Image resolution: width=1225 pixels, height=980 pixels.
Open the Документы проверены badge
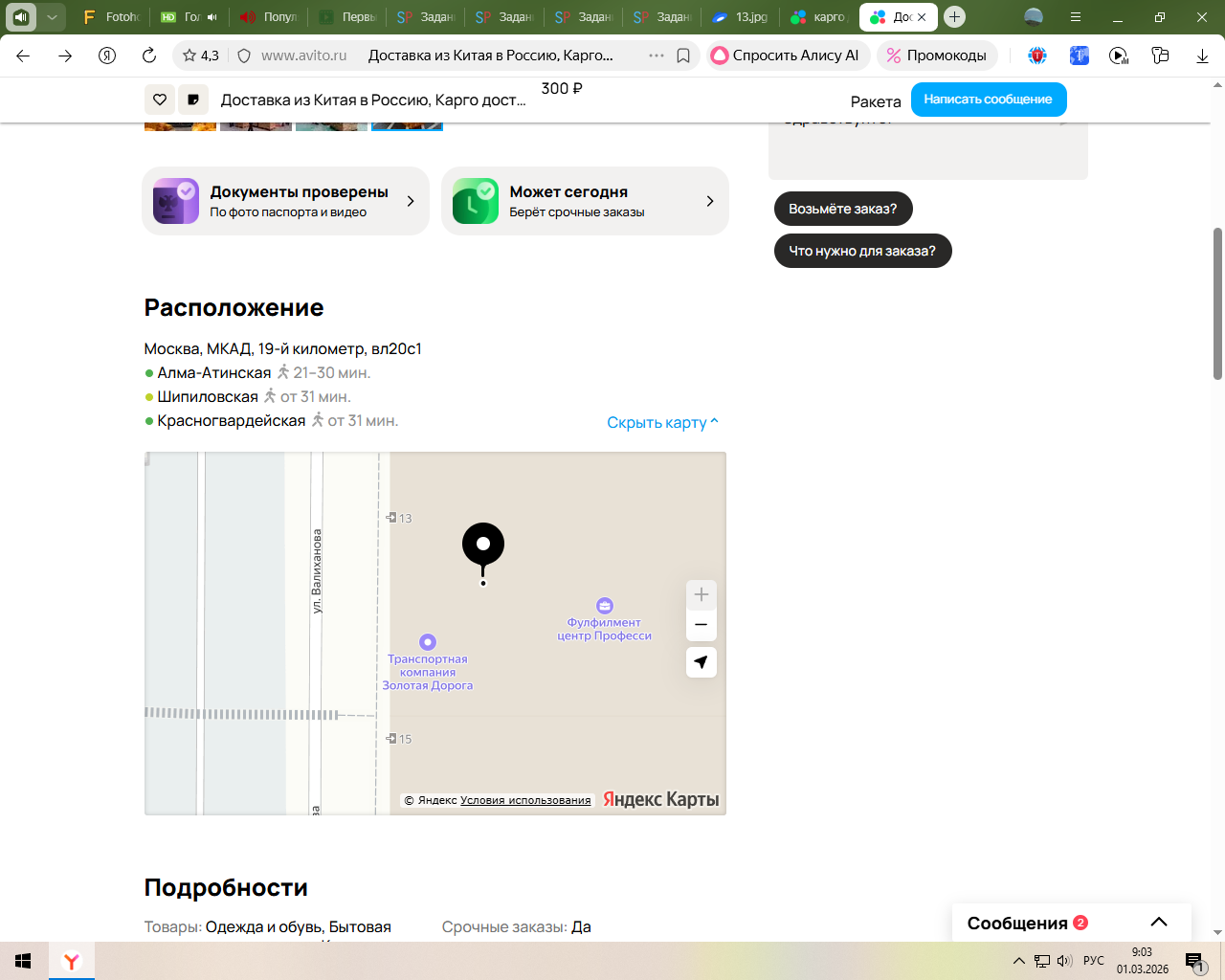click(x=285, y=201)
